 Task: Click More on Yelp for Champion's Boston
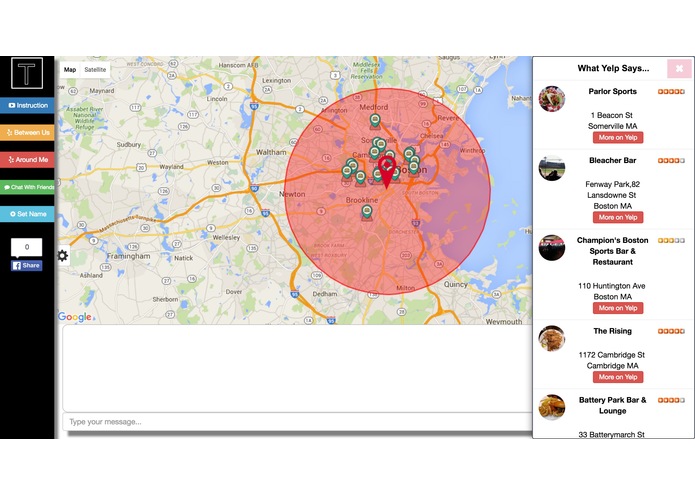point(618,308)
